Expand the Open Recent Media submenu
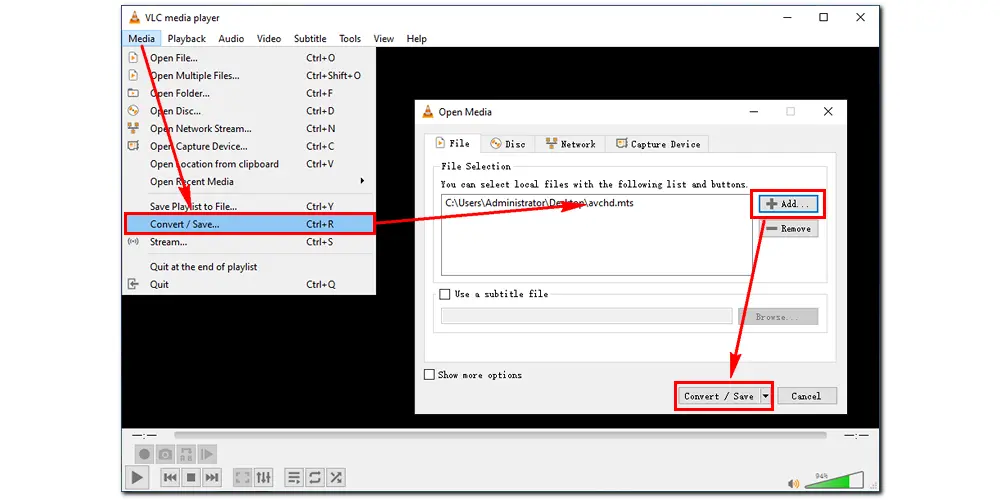Image resolution: width=1000 pixels, height=500 pixels. point(249,182)
